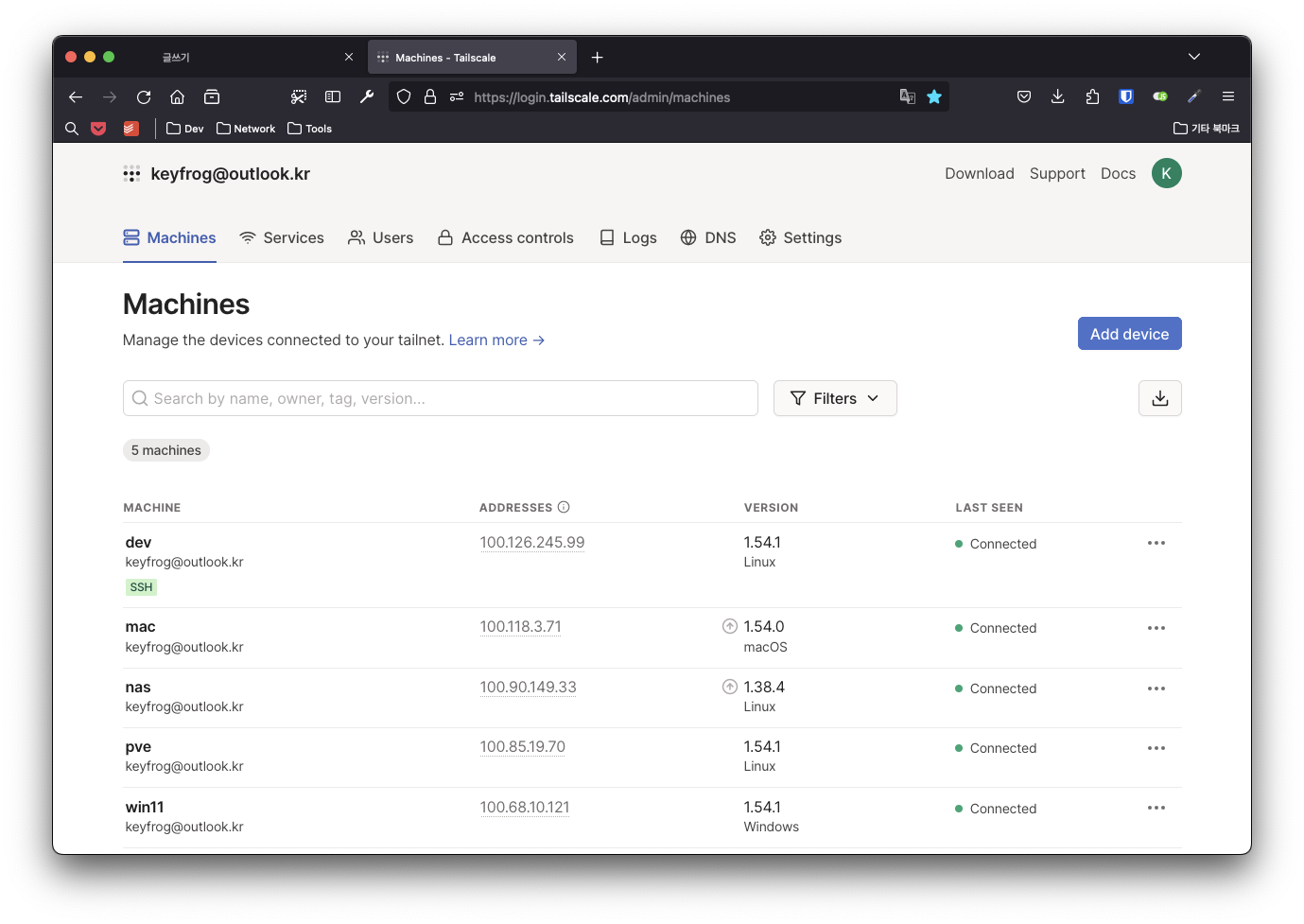Click the Tailscale dots logo
The height and width of the screenshot is (924, 1304).
point(131,174)
